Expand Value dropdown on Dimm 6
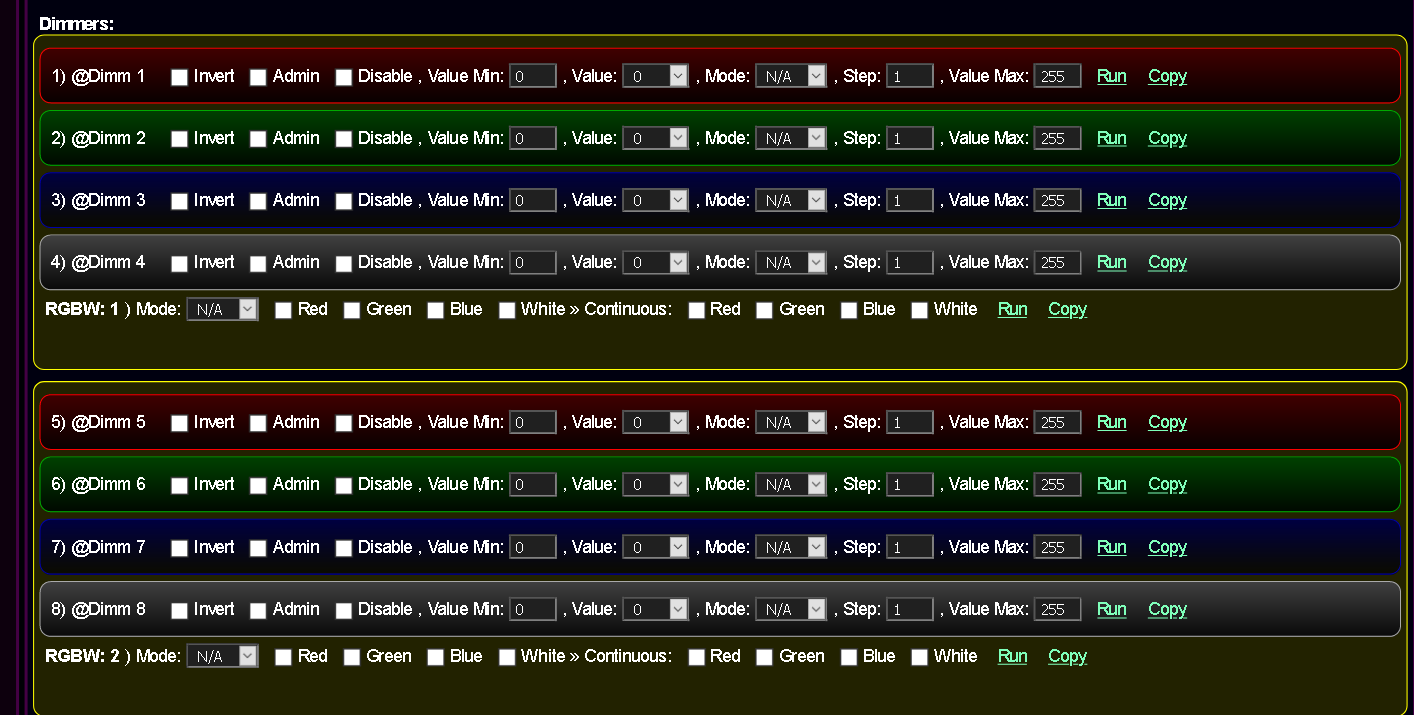 pos(656,484)
